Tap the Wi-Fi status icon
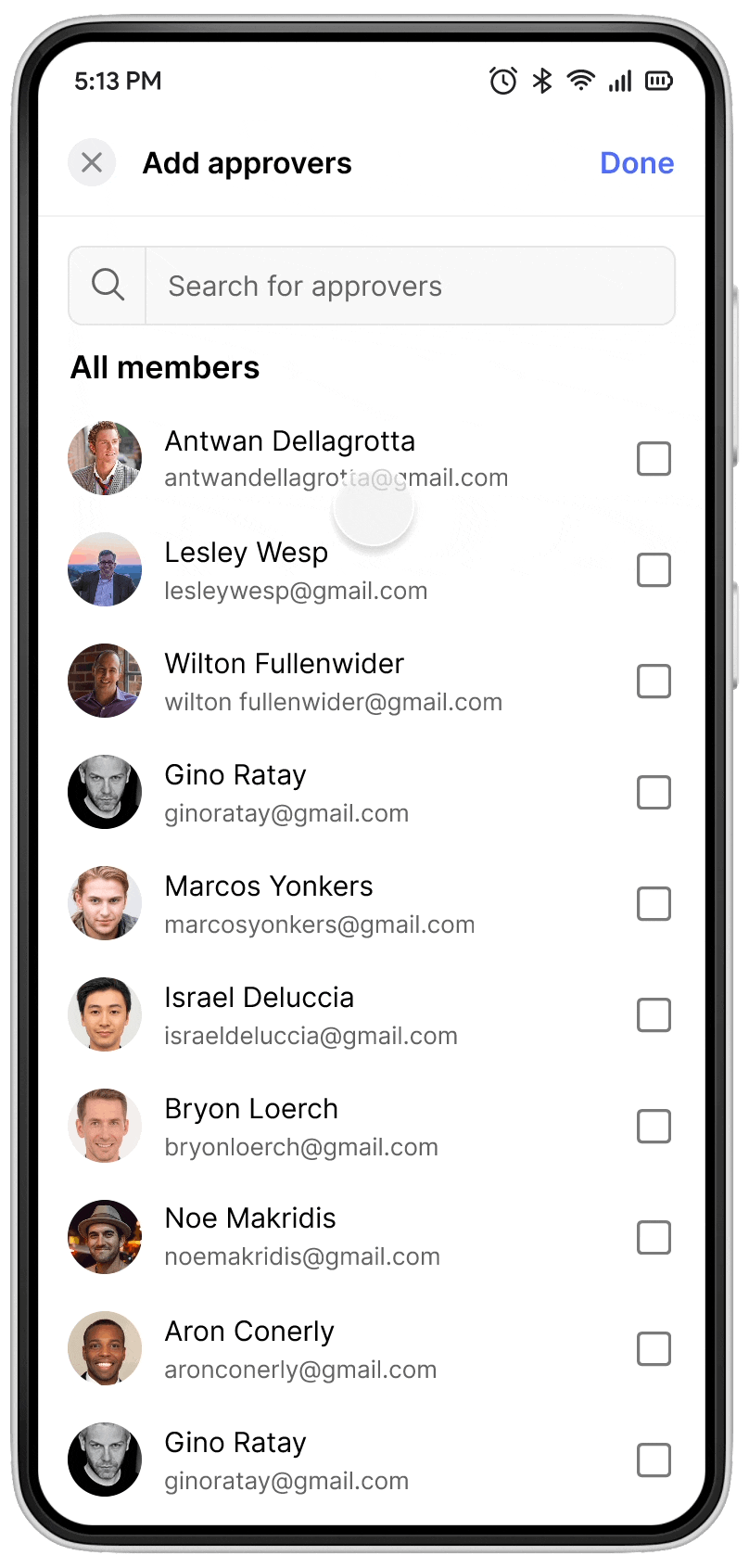The height and width of the screenshot is (1568, 749). pos(581,81)
